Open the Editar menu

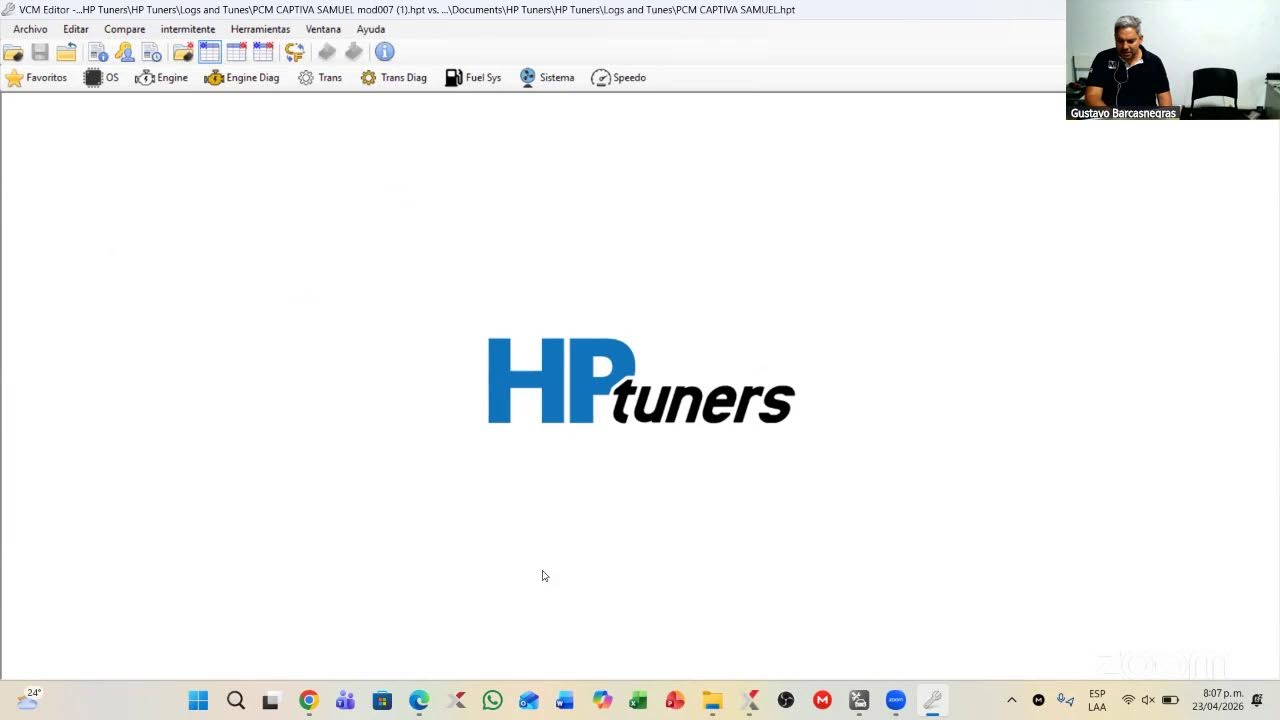[76, 29]
